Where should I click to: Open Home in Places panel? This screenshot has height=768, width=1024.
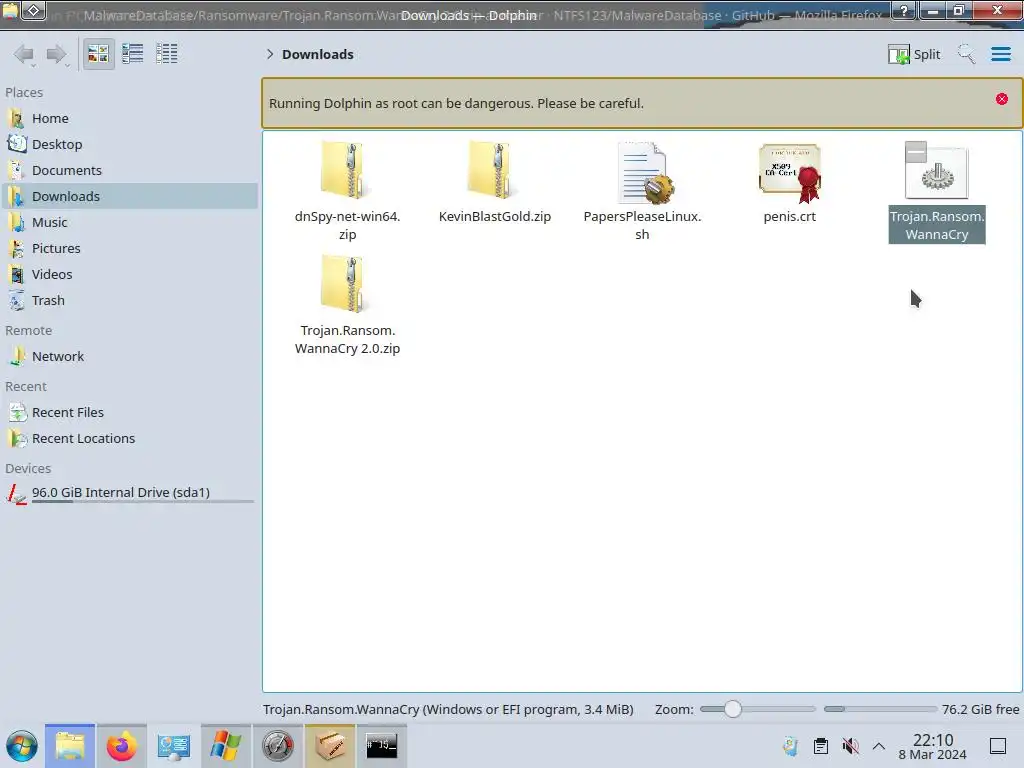(x=131, y=118)
